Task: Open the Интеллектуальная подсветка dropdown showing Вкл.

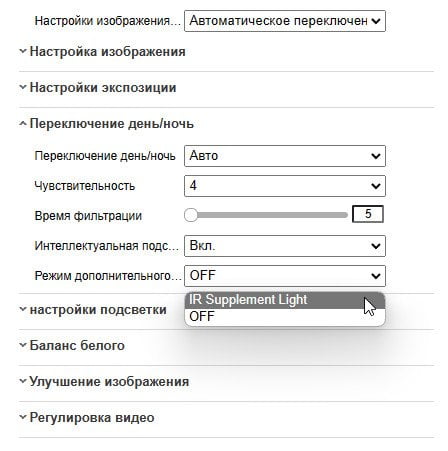Action: pos(285,246)
